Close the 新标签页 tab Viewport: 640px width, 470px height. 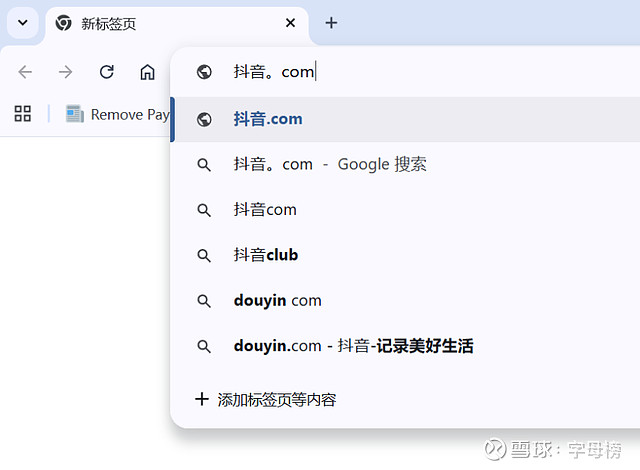[x=290, y=23]
